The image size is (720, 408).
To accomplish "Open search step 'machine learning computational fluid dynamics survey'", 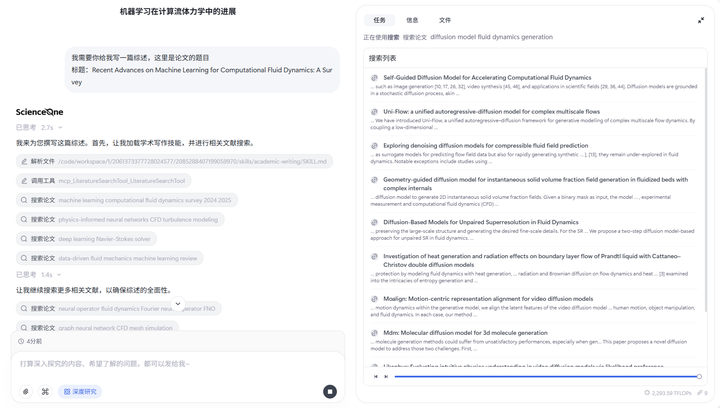I will (127, 200).
